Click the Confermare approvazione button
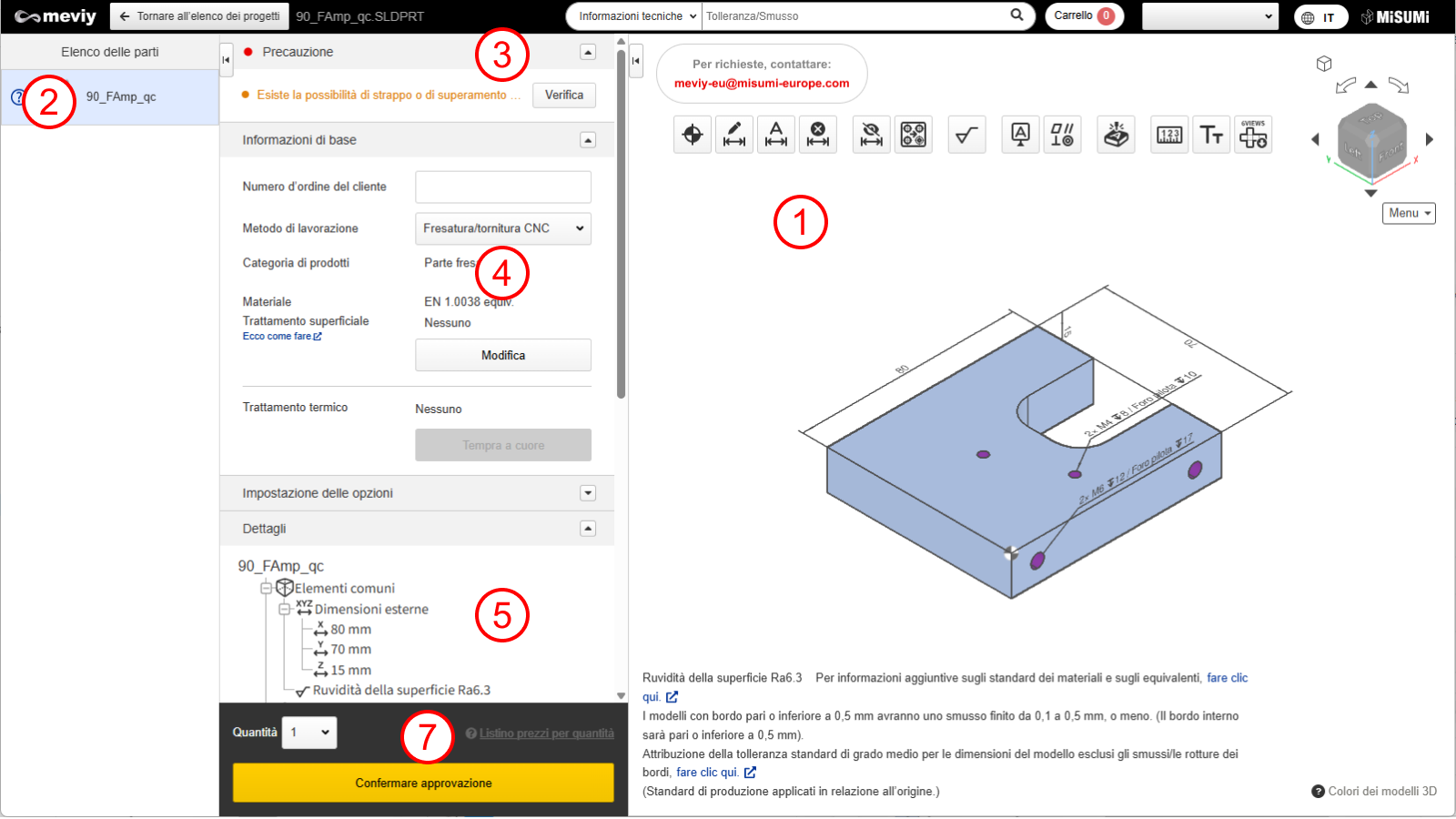Viewport: 1456px width, 819px height. (x=423, y=783)
